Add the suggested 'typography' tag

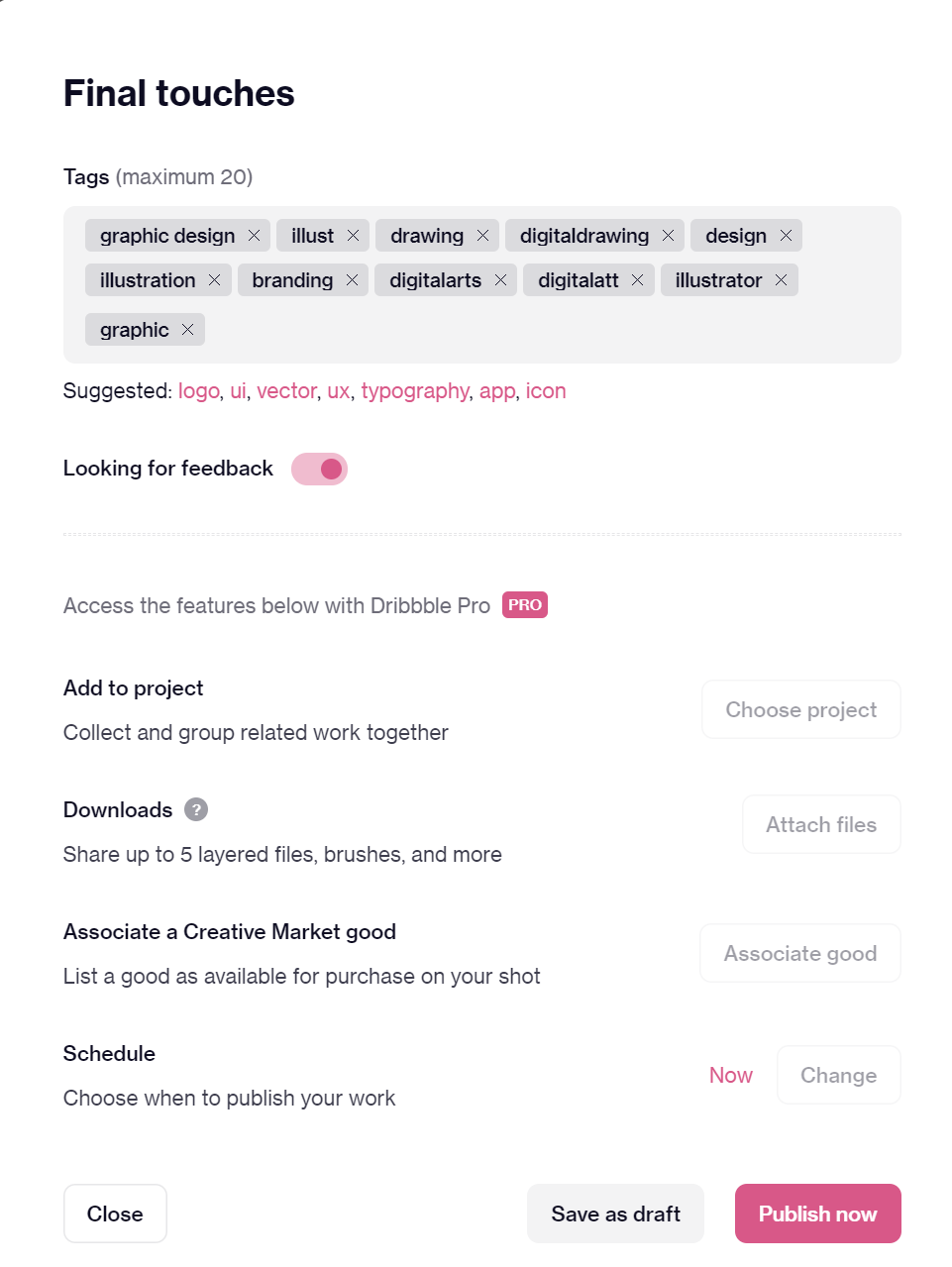click(415, 391)
